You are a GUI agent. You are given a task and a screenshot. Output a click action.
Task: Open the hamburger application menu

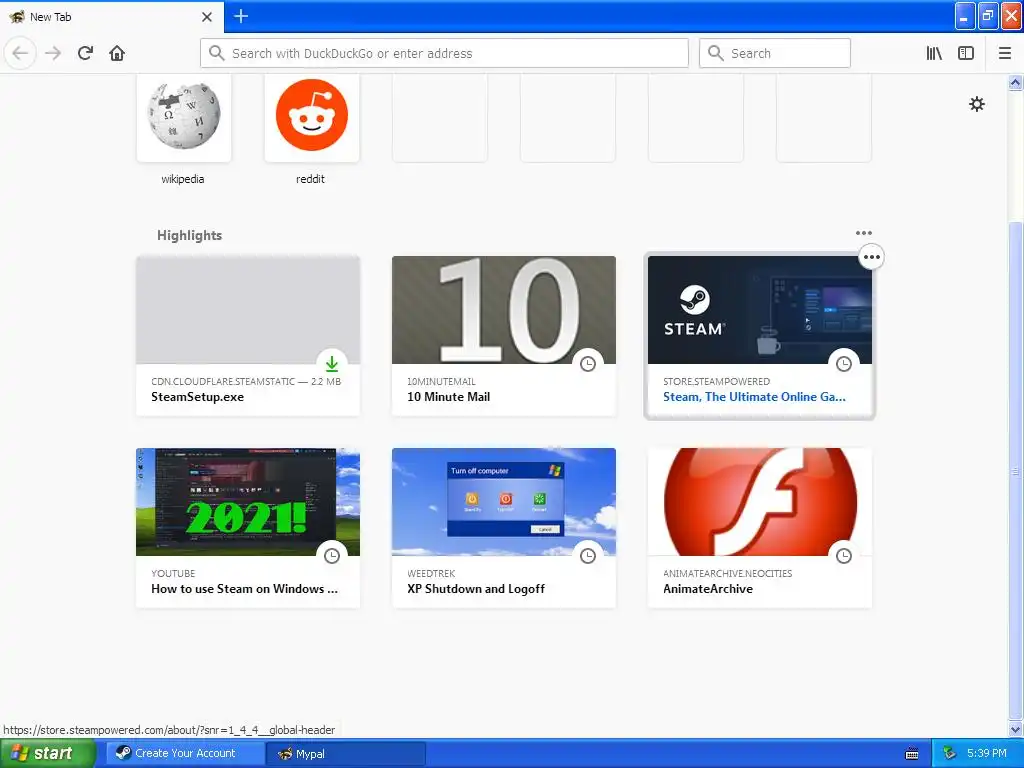[x=1005, y=53]
